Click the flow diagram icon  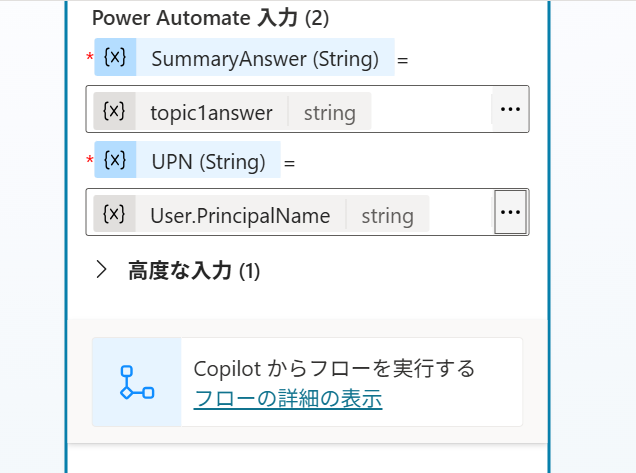[x=137, y=383]
